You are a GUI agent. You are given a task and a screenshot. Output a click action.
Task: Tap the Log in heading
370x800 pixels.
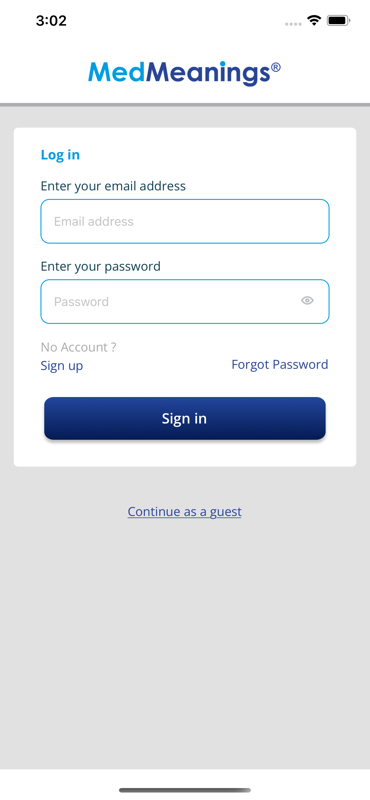pos(60,155)
